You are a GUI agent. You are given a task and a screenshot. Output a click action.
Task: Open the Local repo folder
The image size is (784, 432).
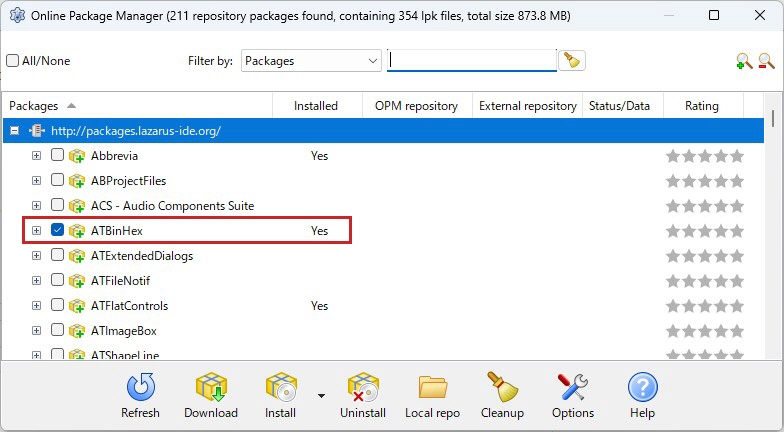[x=432, y=387]
